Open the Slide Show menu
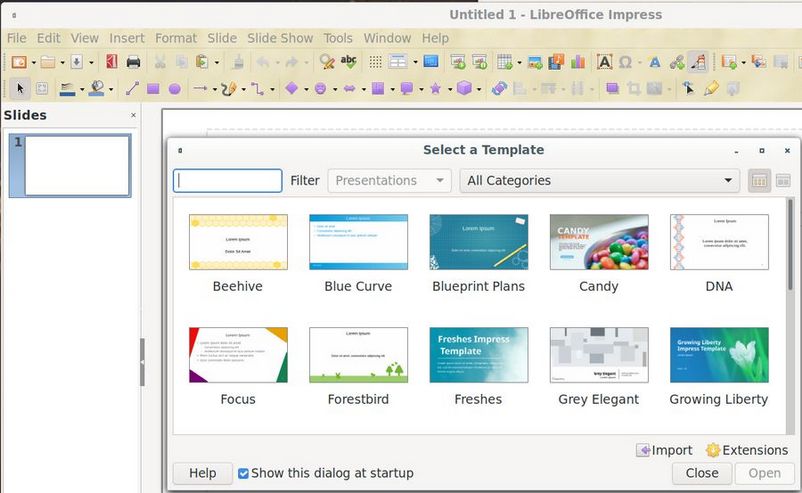This screenshot has height=493, width=802. 280,38
